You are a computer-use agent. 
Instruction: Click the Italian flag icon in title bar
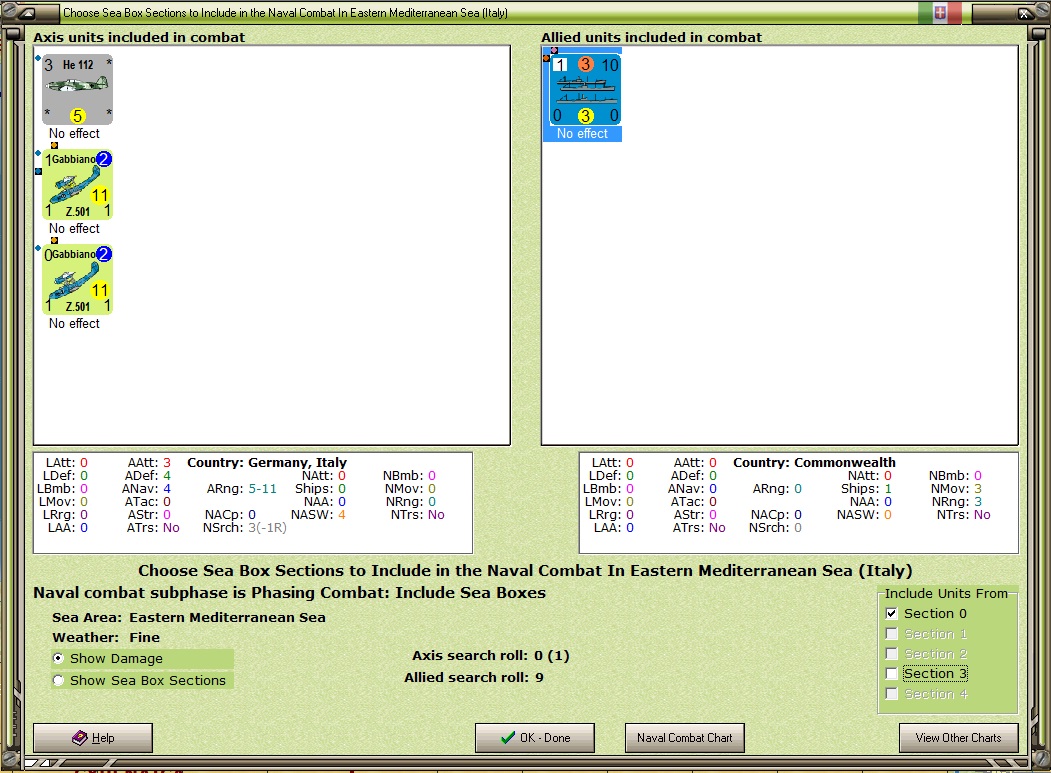[x=940, y=13]
